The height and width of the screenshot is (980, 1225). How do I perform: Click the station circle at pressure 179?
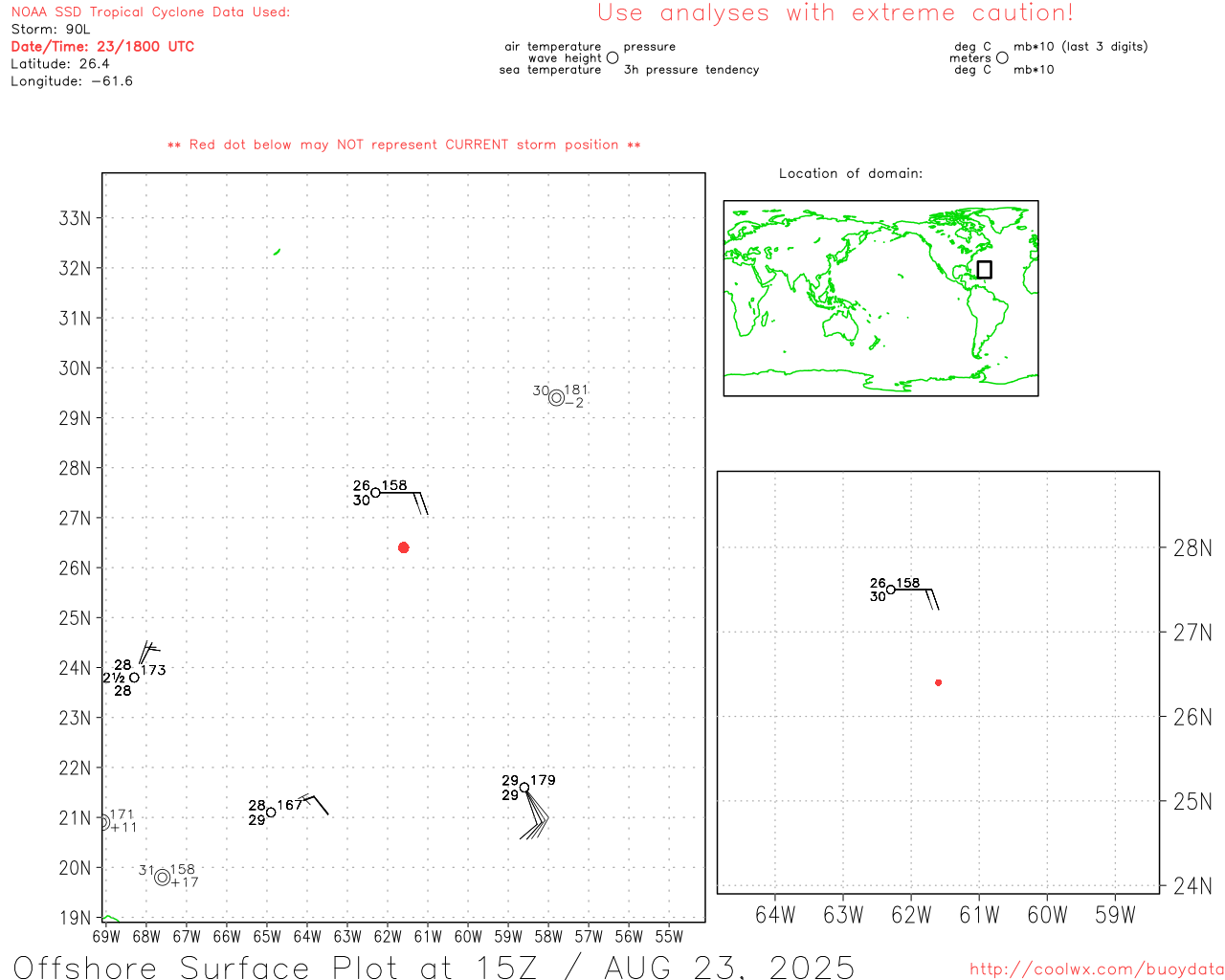click(x=524, y=788)
